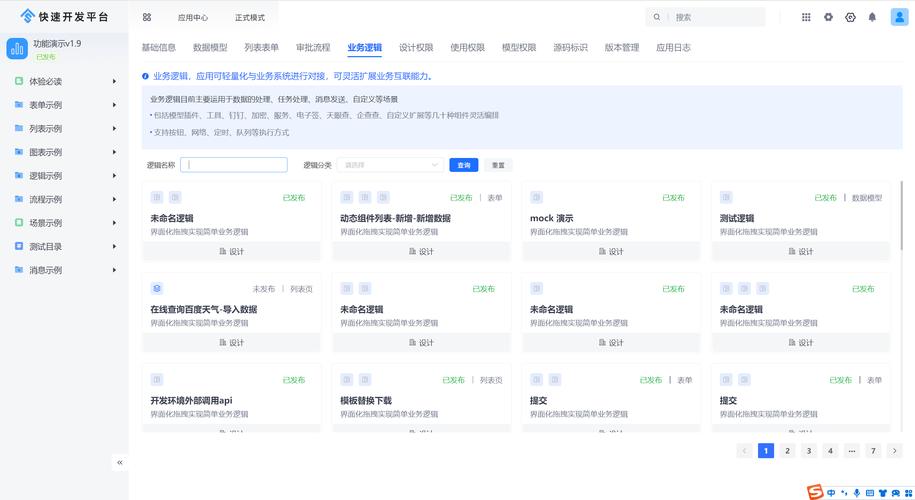
Task: Switch to the 设计权限 tab
Action: click(x=416, y=47)
